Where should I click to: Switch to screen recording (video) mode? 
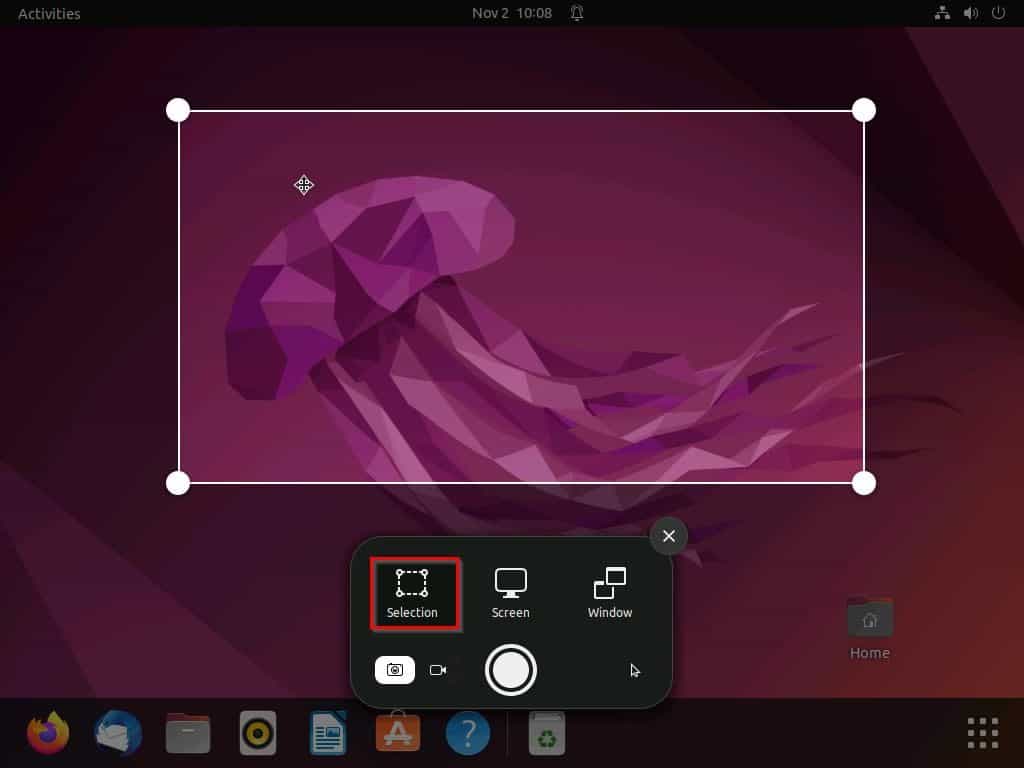(x=438, y=670)
